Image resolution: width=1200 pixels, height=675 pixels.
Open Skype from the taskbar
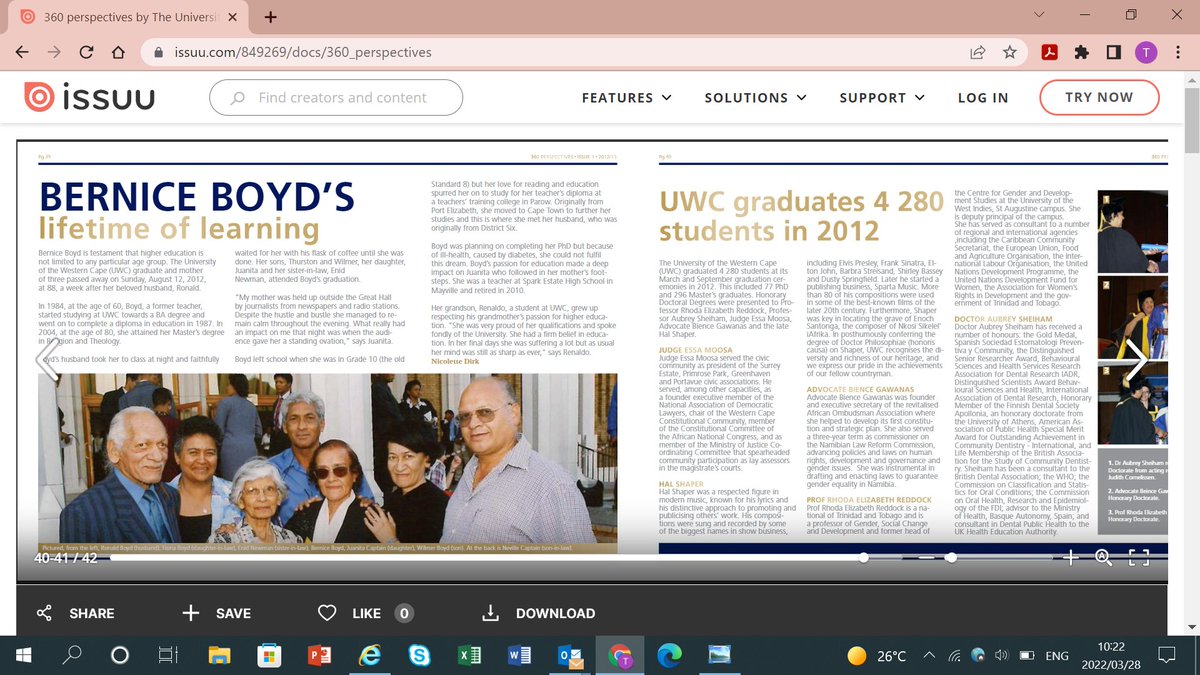pos(419,655)
